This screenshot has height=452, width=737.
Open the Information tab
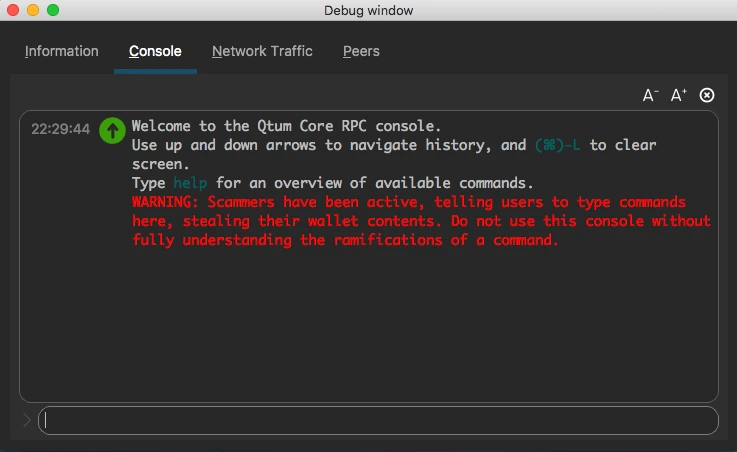click(62, 51)
